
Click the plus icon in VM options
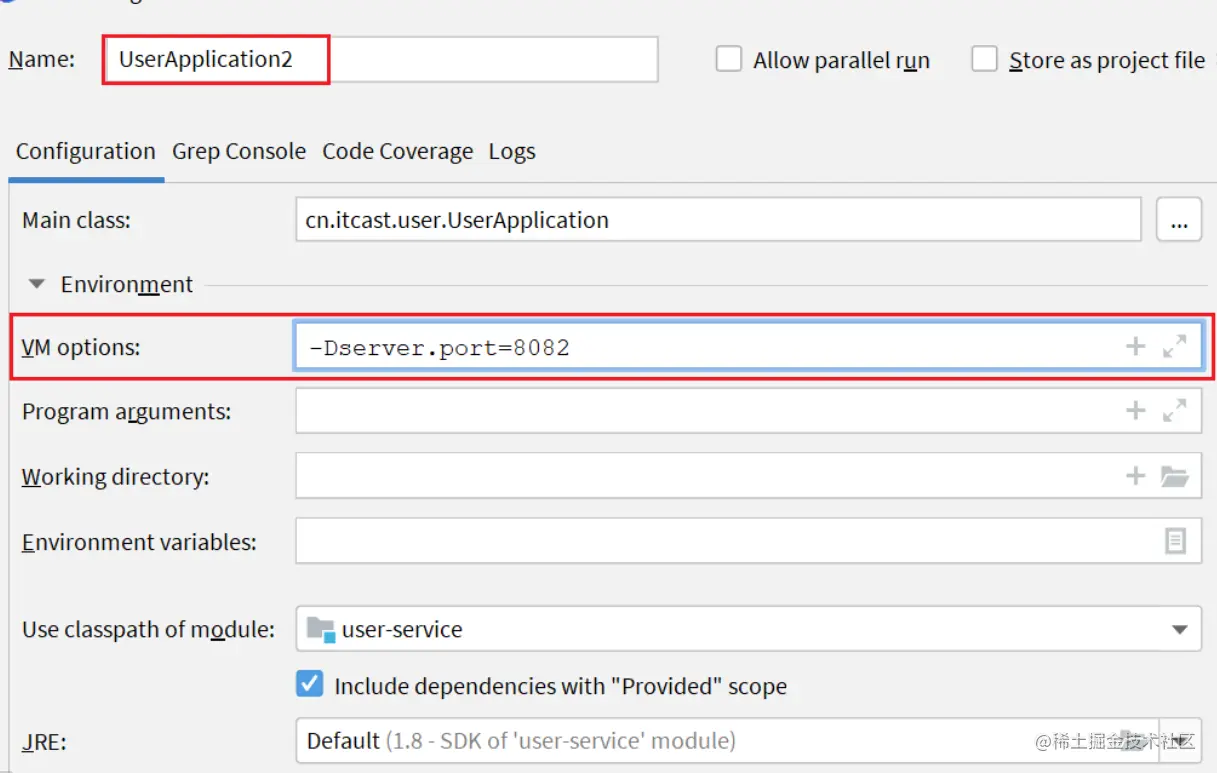point(1135,347)
